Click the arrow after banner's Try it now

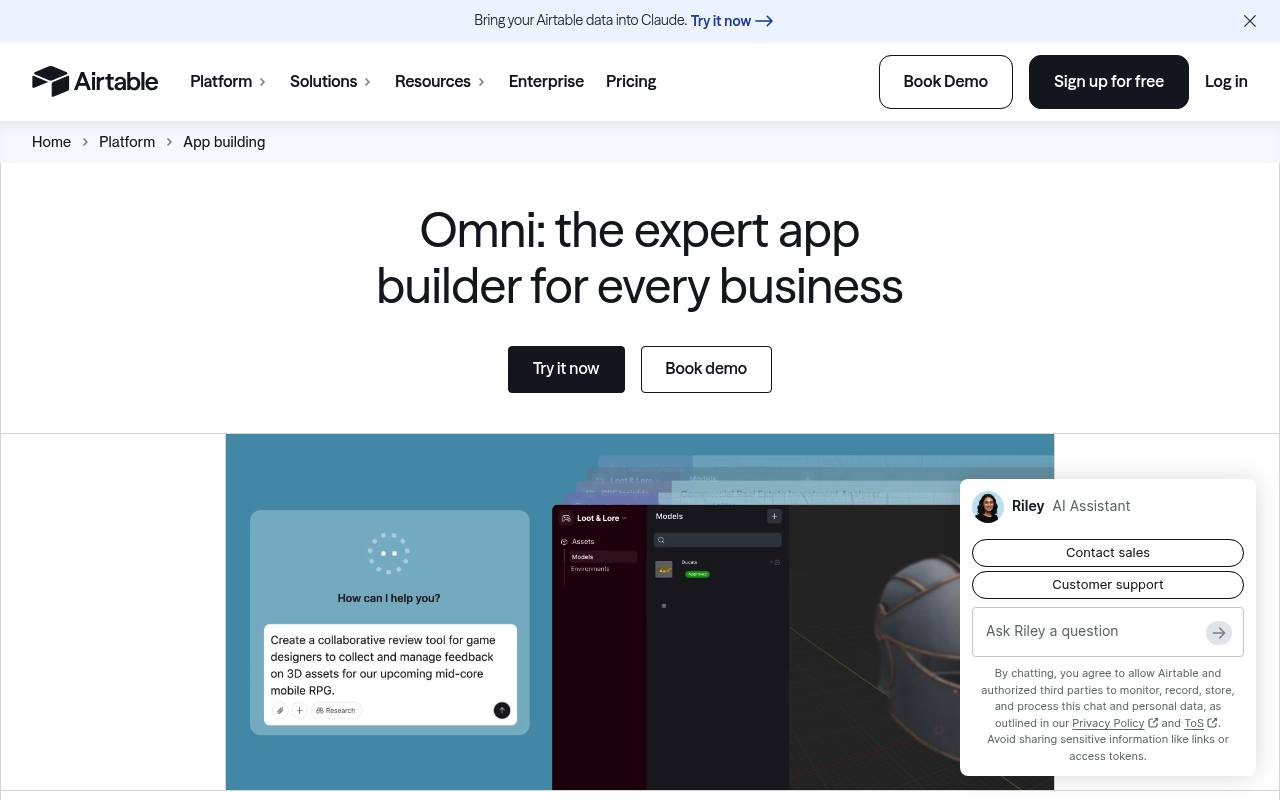point(764,21)
